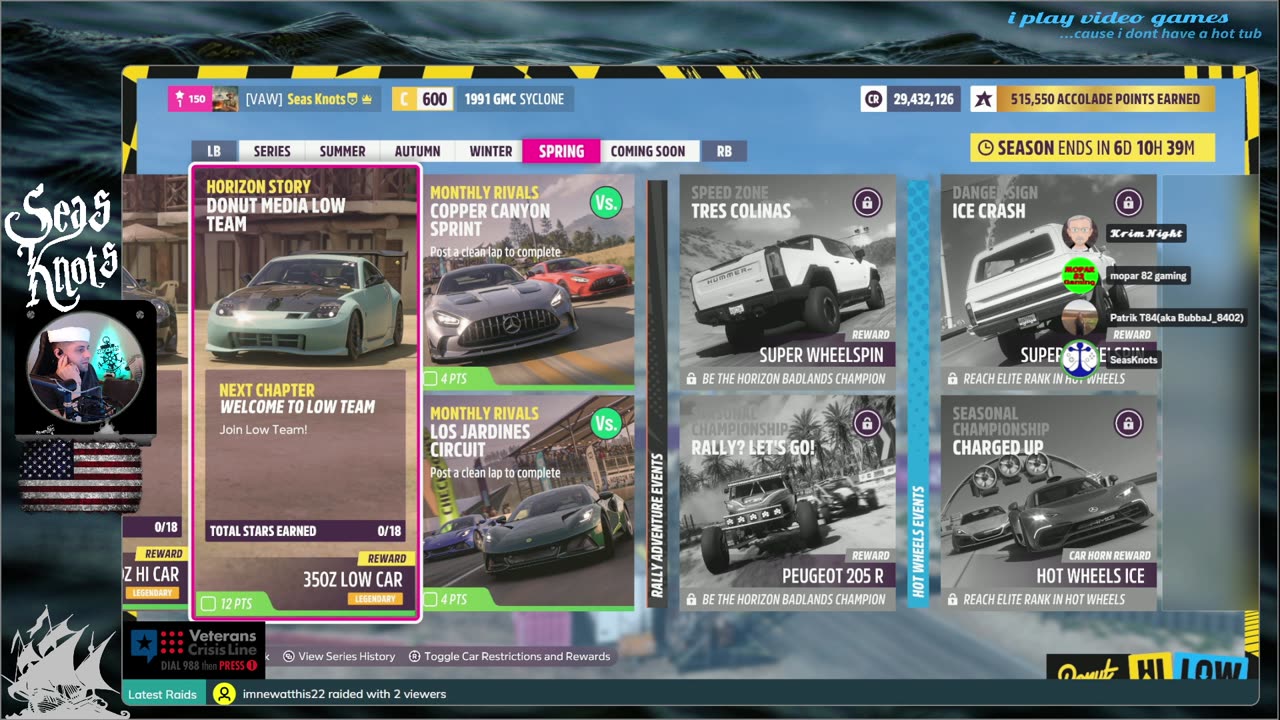Click the LB bumper button

pos(214,151)
